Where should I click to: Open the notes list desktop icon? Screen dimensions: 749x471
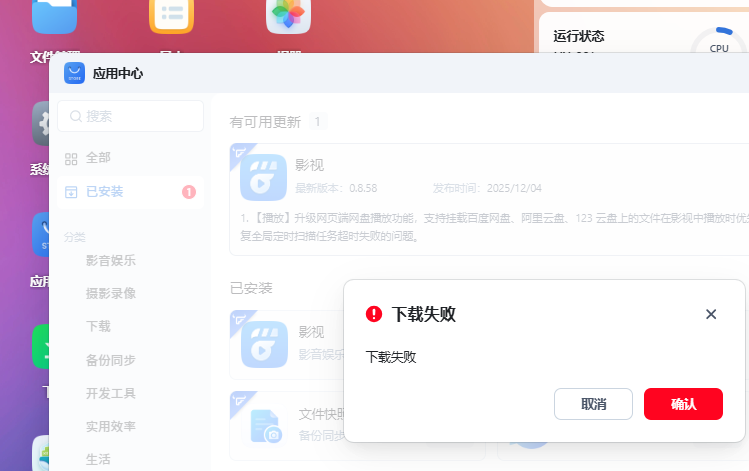171,15
